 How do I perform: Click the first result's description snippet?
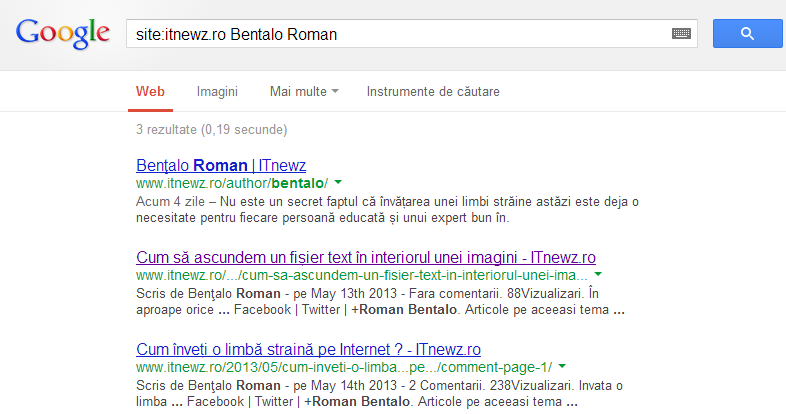[386, 210]
